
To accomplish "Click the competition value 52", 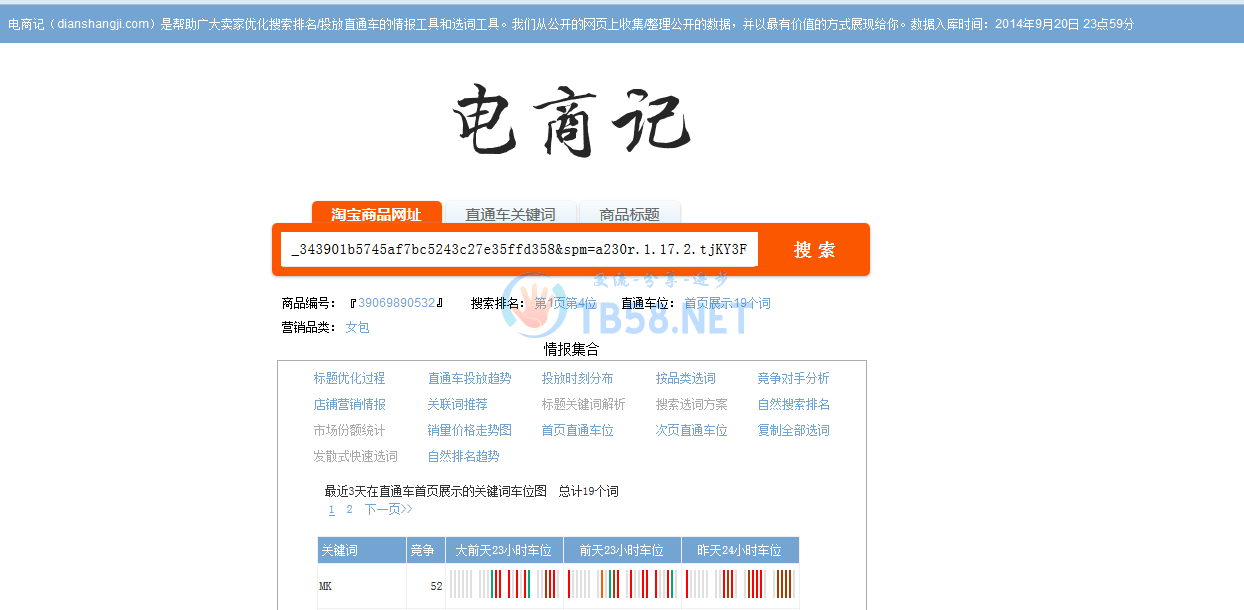I will point(436,586).
